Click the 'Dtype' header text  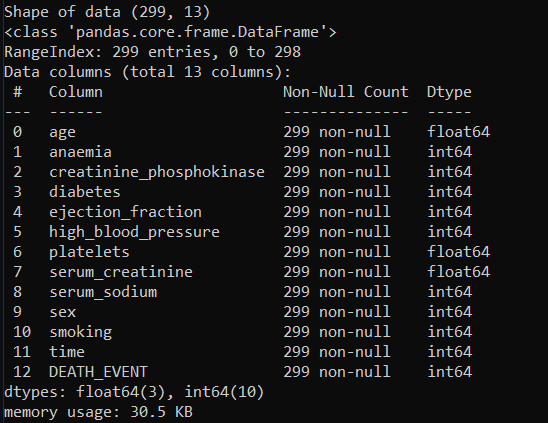coord(449,93)
